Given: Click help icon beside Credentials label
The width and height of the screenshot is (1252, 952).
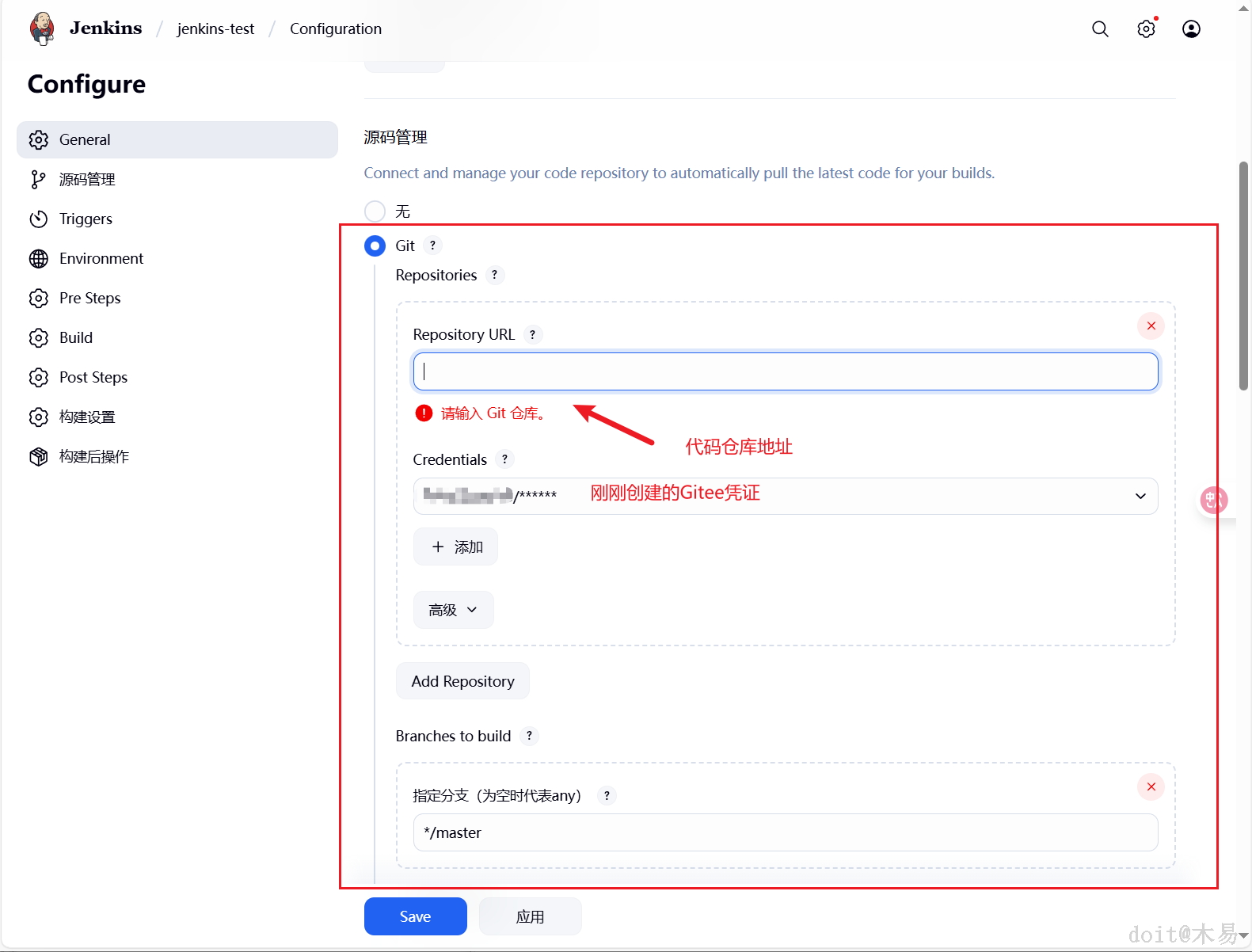Looking at the screenshot, I should tap(504, 459).
